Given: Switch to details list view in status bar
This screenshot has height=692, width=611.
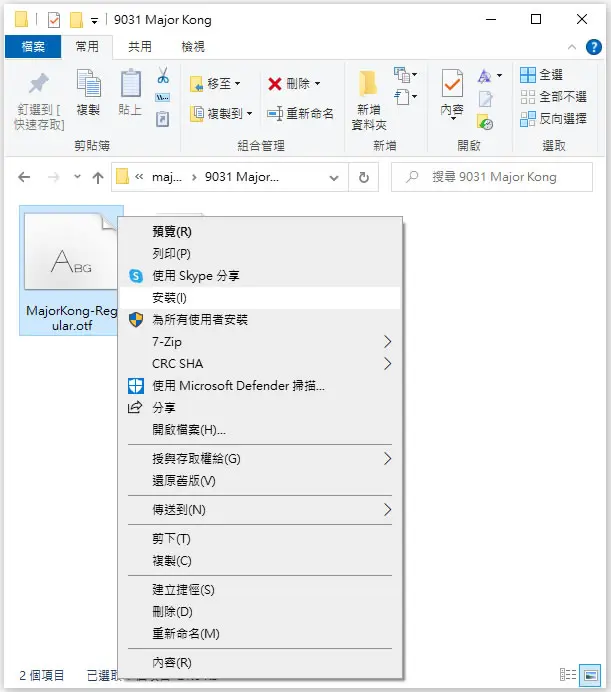Looking at the screenshot, I should [x=568, y=675].
